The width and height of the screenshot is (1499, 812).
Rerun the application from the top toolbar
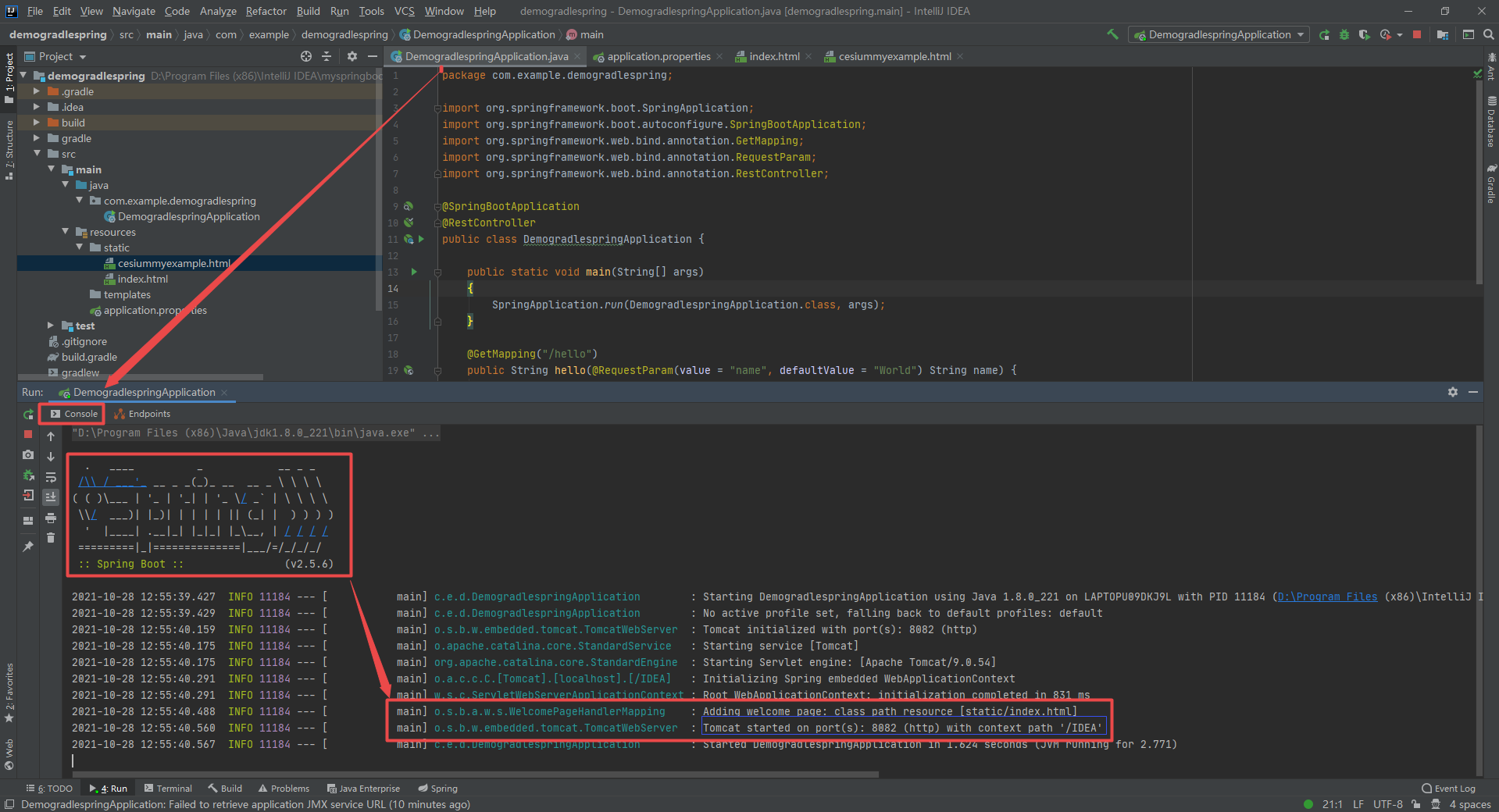pos(1324,34)
